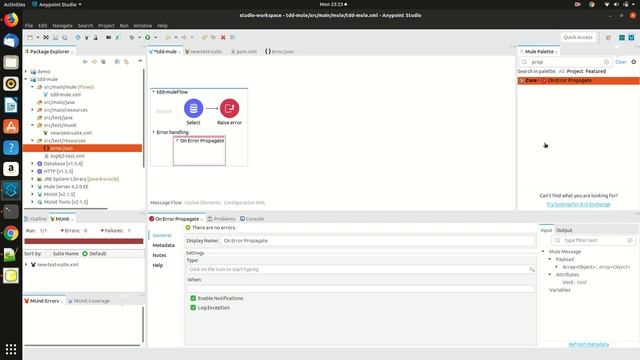Click the forward arrow in Package Explorer toolbar
This screenshot has height=360, width=640.
point(94,62)
